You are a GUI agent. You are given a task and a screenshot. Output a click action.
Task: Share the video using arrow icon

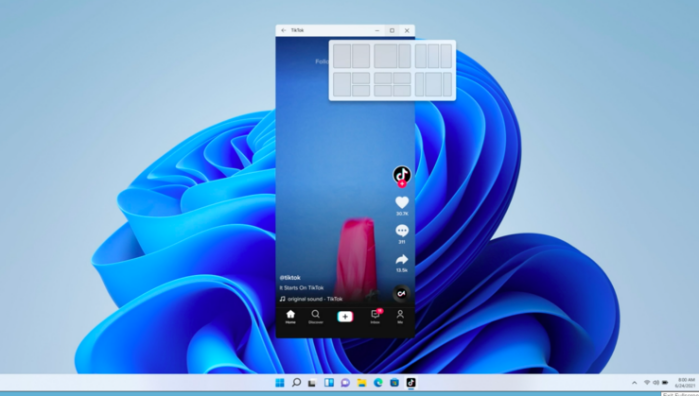tap(402, 259)
